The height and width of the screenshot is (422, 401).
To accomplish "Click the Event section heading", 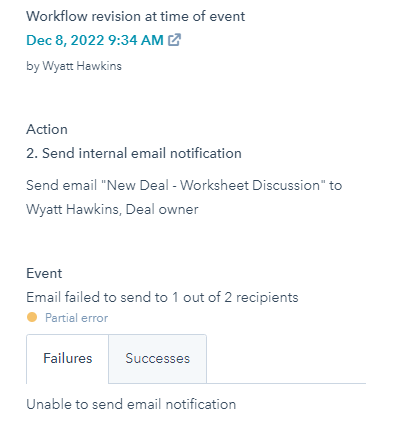I will click(44, 273).
